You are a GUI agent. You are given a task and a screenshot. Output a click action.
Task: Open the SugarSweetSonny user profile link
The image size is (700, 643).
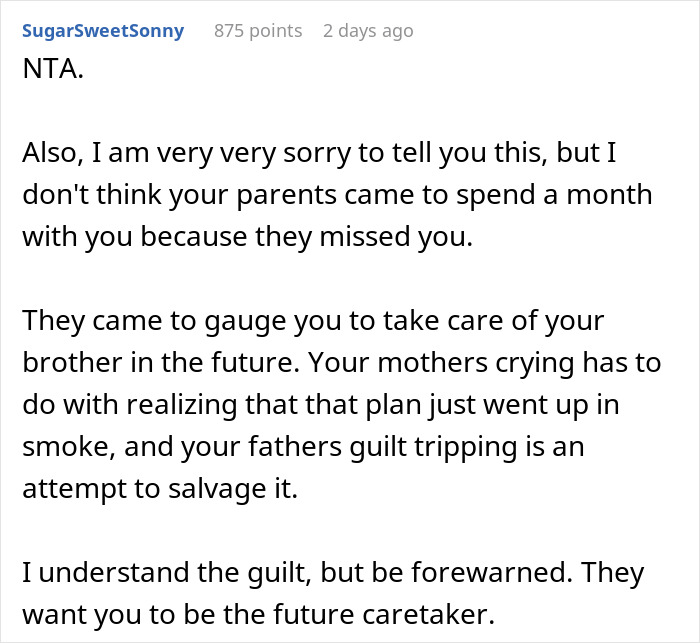point(103,31)
